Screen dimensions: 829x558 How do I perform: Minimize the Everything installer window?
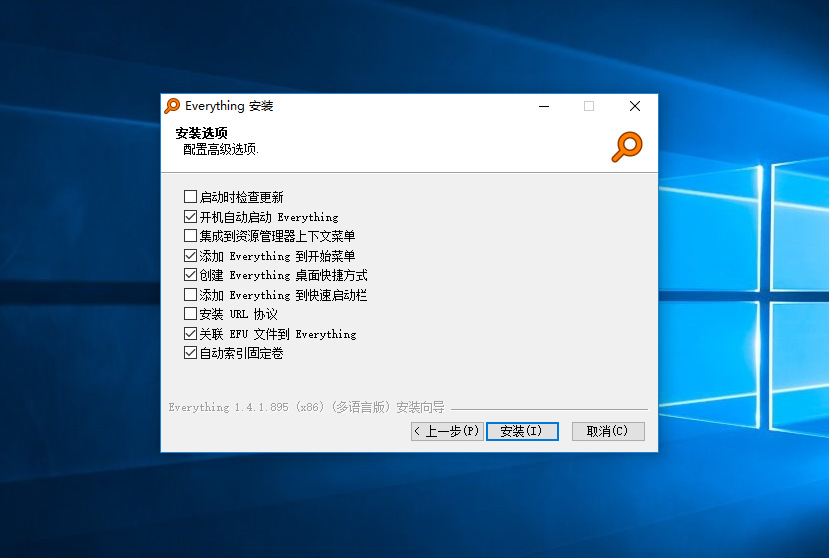coord(544,106)
